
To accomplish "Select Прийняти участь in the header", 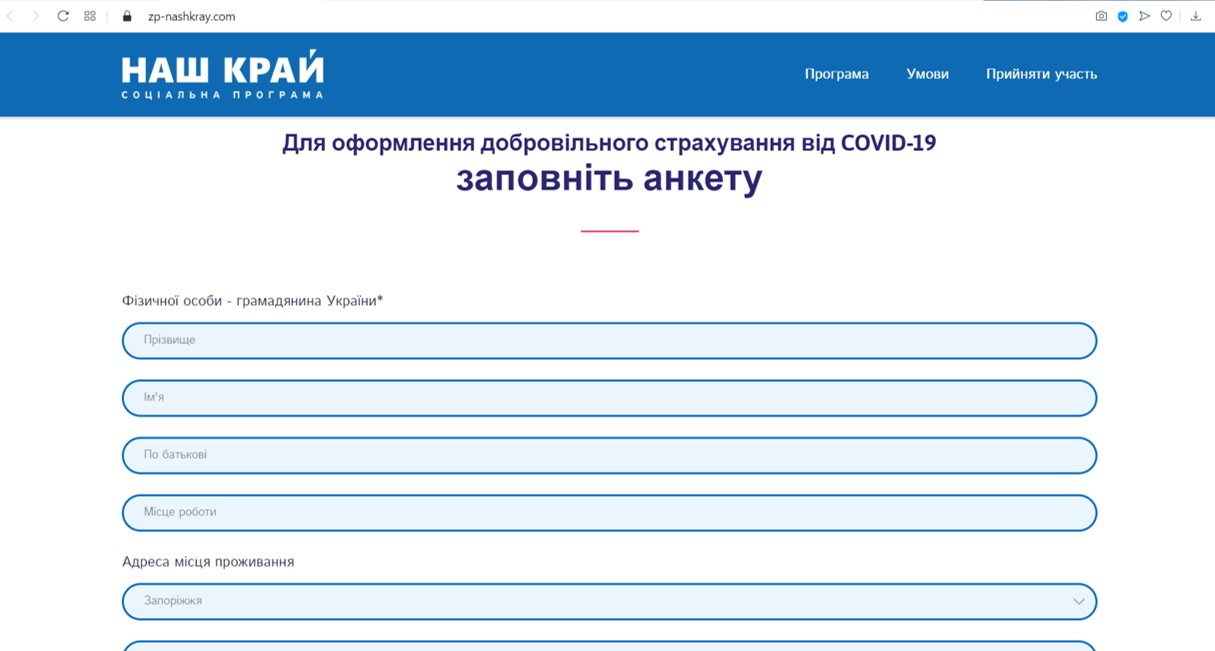I will 1041,74.
